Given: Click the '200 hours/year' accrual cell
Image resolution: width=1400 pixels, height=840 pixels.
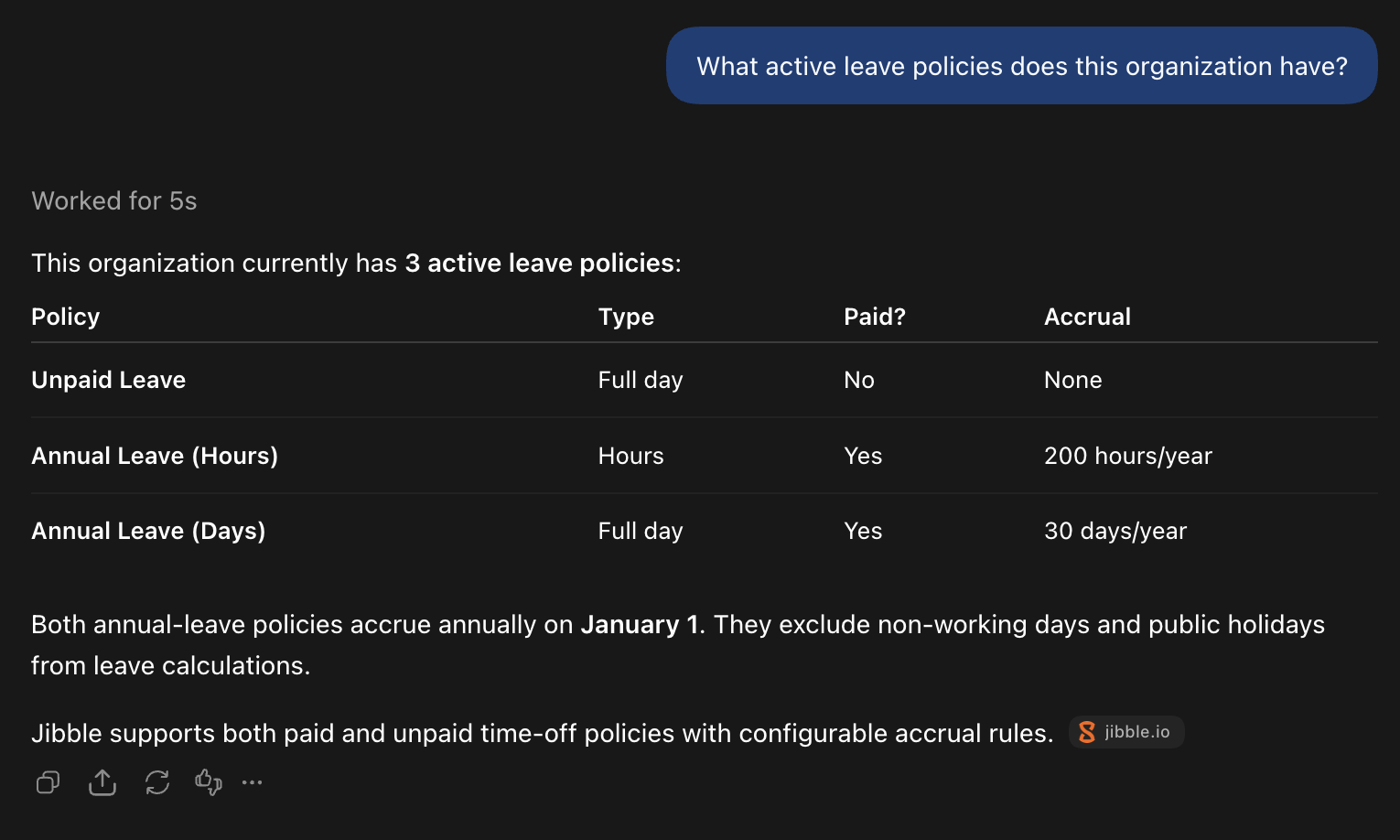Looking at the screenshot, I should [1128, 456].
